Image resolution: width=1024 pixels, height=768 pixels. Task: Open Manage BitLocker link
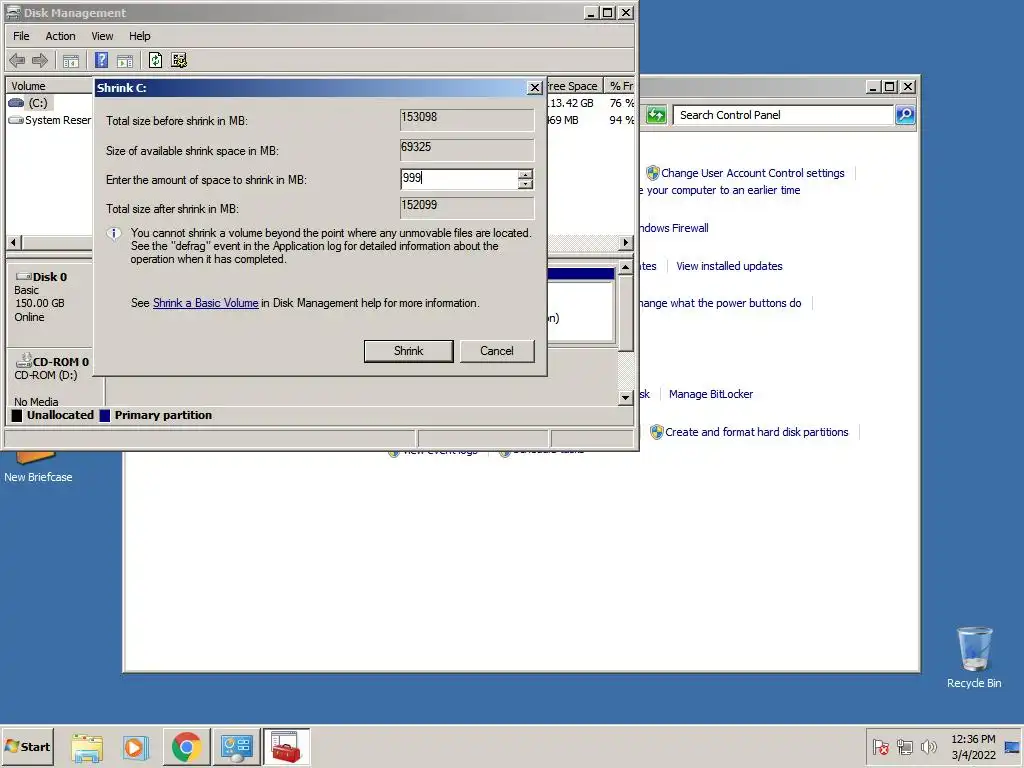tap(711, 394)
